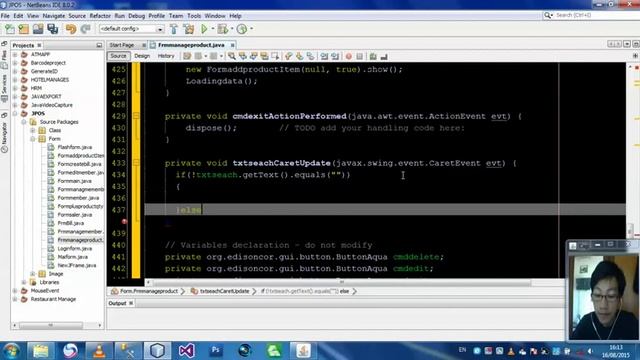Click the Stop Macro Recording icon
The height and width of the screenshot is (360, 640).
360,56
